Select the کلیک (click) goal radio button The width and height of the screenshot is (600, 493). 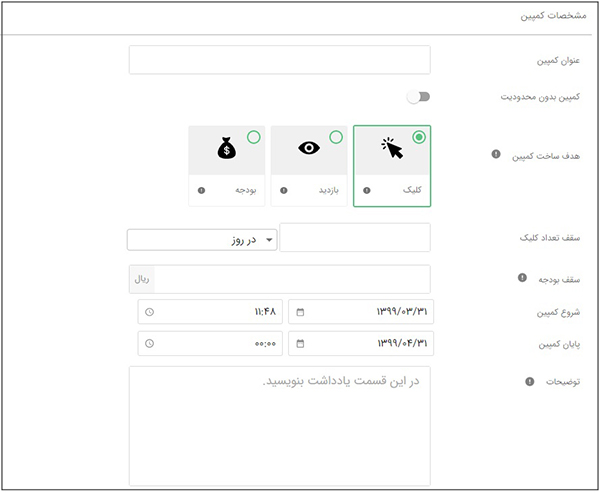click(418, 137)
